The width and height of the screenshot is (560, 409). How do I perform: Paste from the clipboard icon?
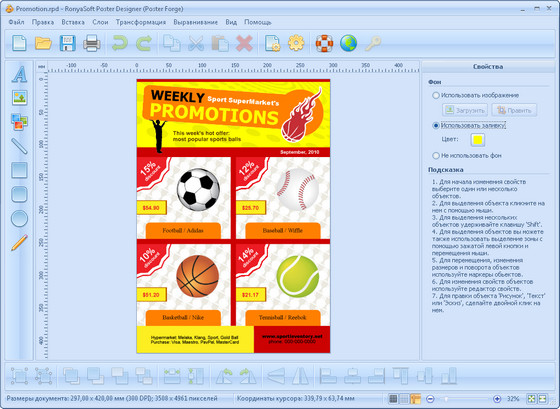pos(220,43)
